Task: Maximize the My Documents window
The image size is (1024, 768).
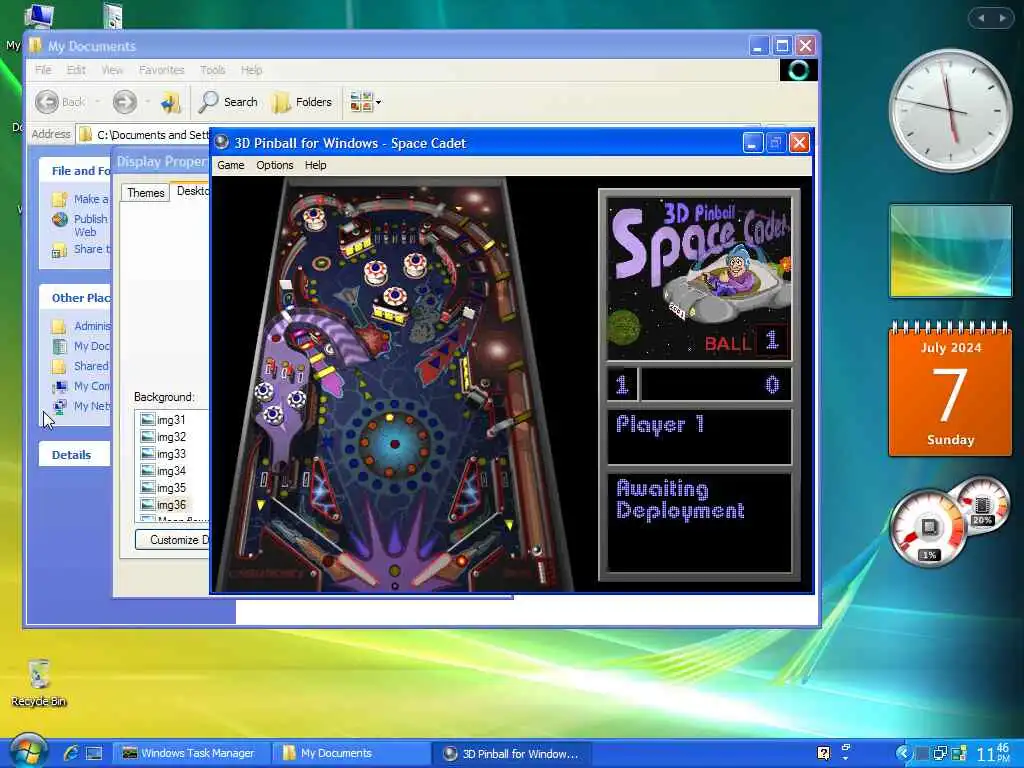Action: click(x=782, y=46)
